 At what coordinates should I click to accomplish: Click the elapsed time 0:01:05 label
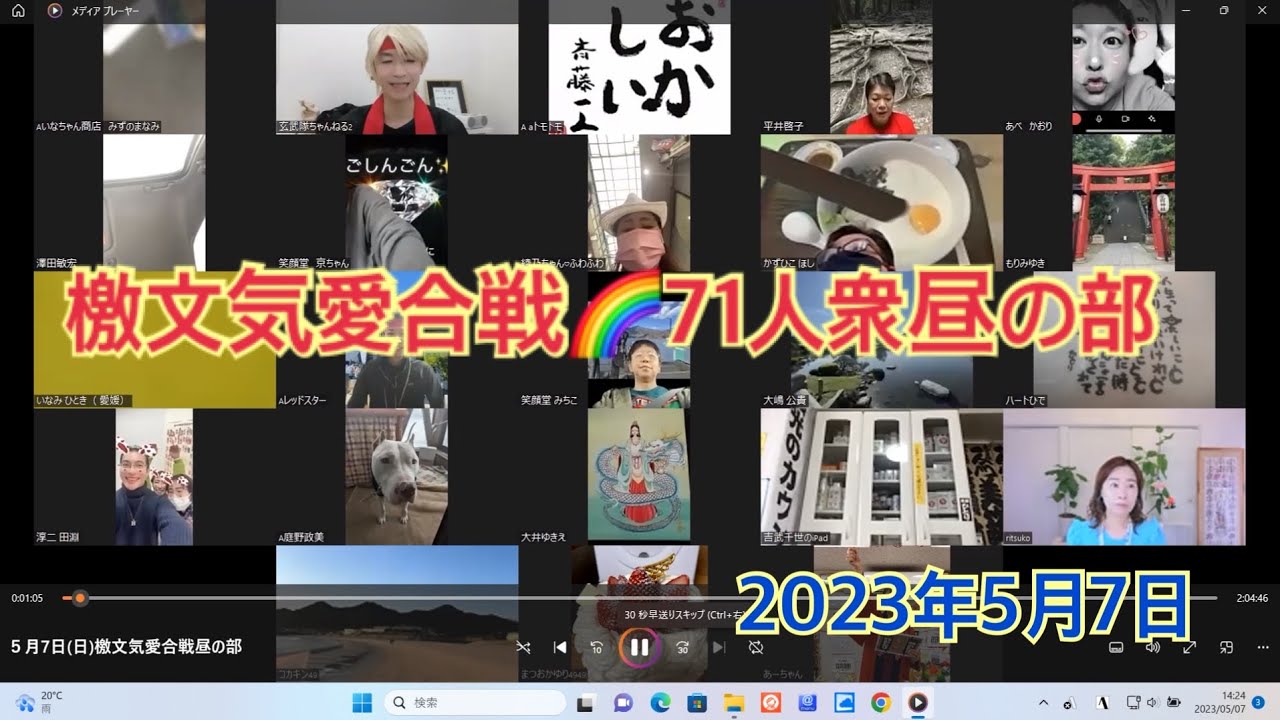tap(27, 598)
